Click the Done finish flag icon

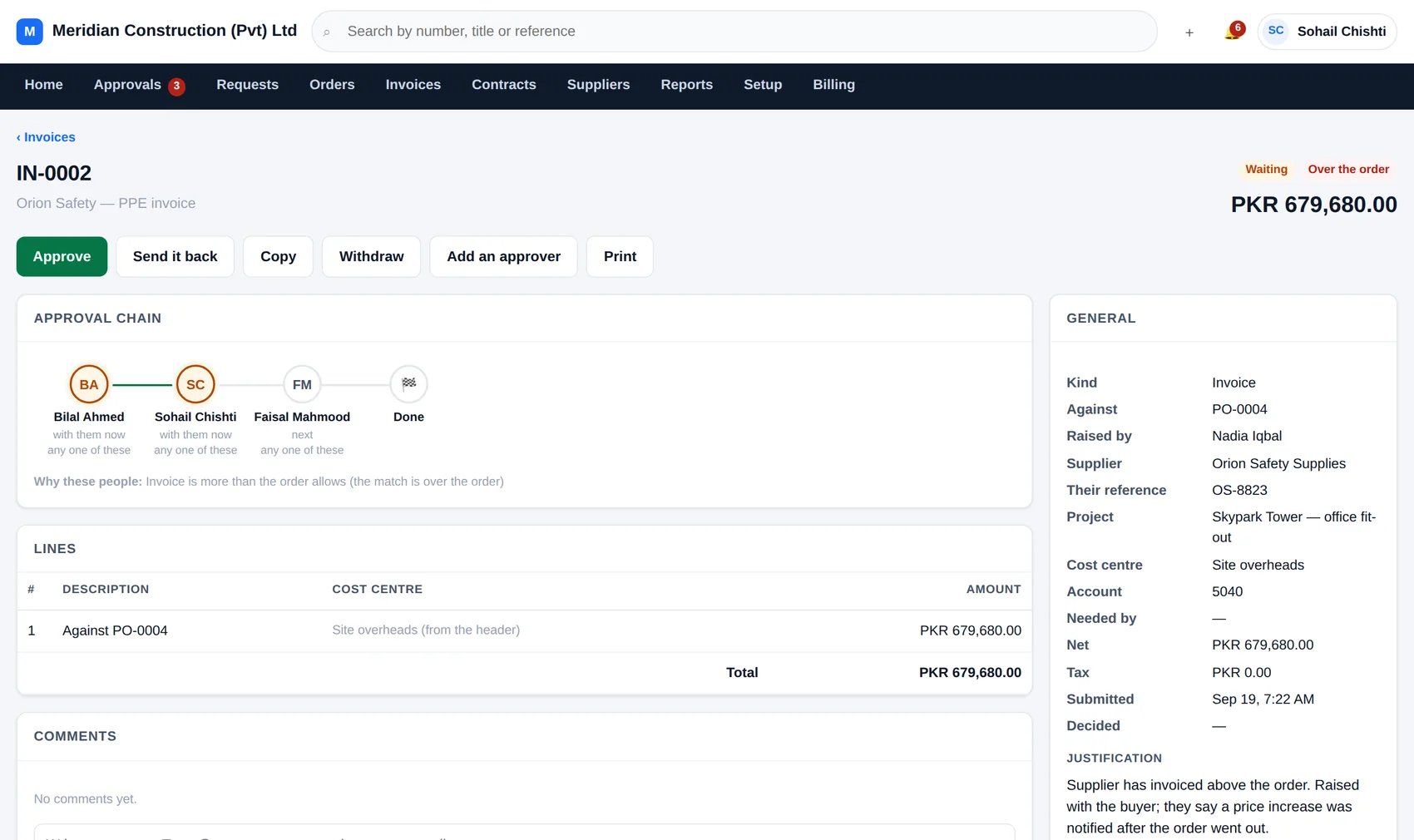pos(408,384)
